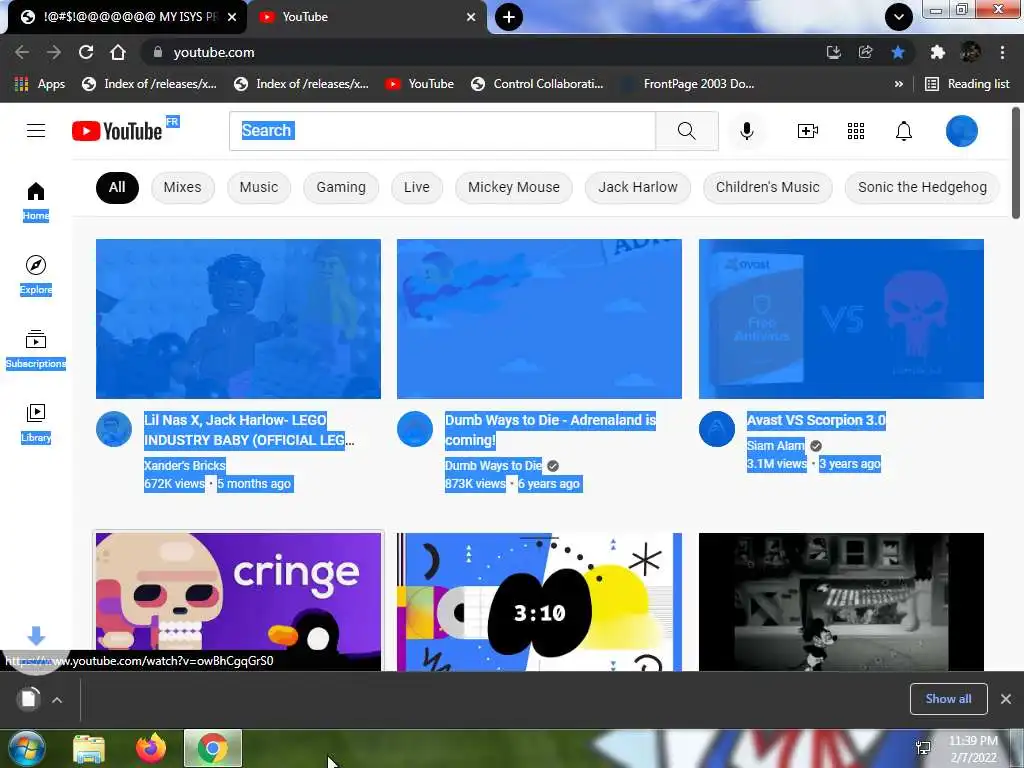This screenshot has width=1024, height=768.
Task: Click the search magnifier button
Action: coord(686,131)
